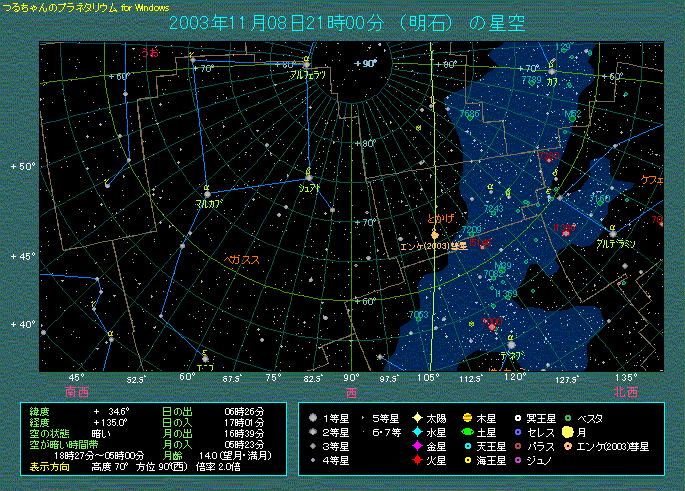This screenshot has height=491, width=685.
Task: Click the 1等星 magnitude legend icon
Action: coord(314,417)
